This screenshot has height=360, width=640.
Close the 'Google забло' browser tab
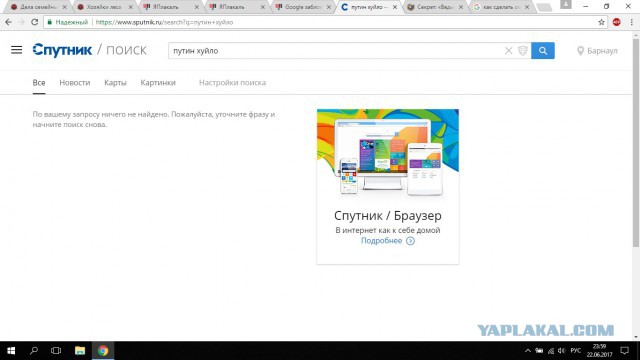329,7
